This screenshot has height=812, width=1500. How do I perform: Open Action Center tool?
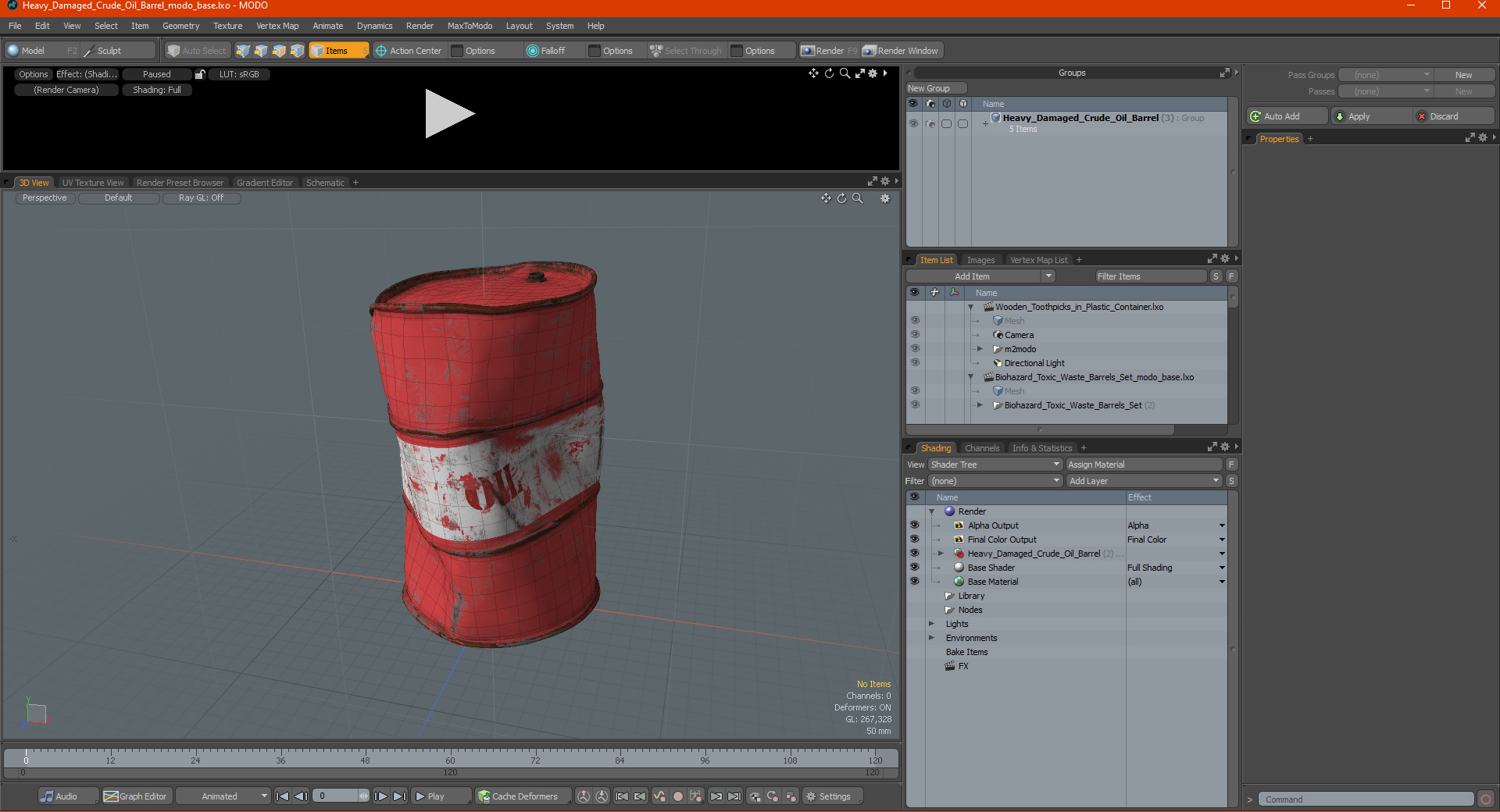[409, 51]
